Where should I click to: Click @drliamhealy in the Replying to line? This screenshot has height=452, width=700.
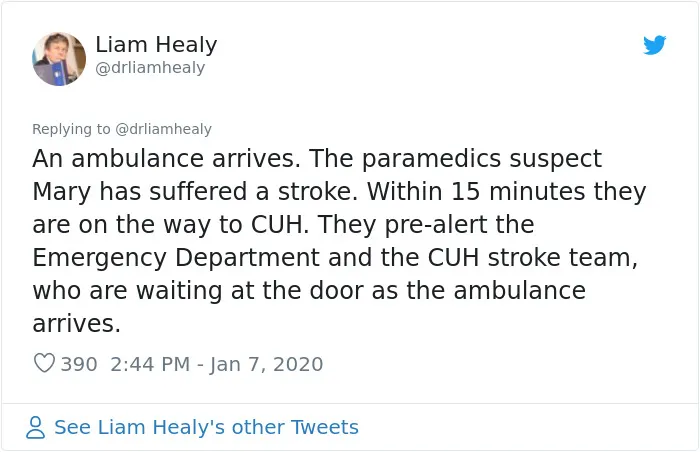click(x=163, y=129)
